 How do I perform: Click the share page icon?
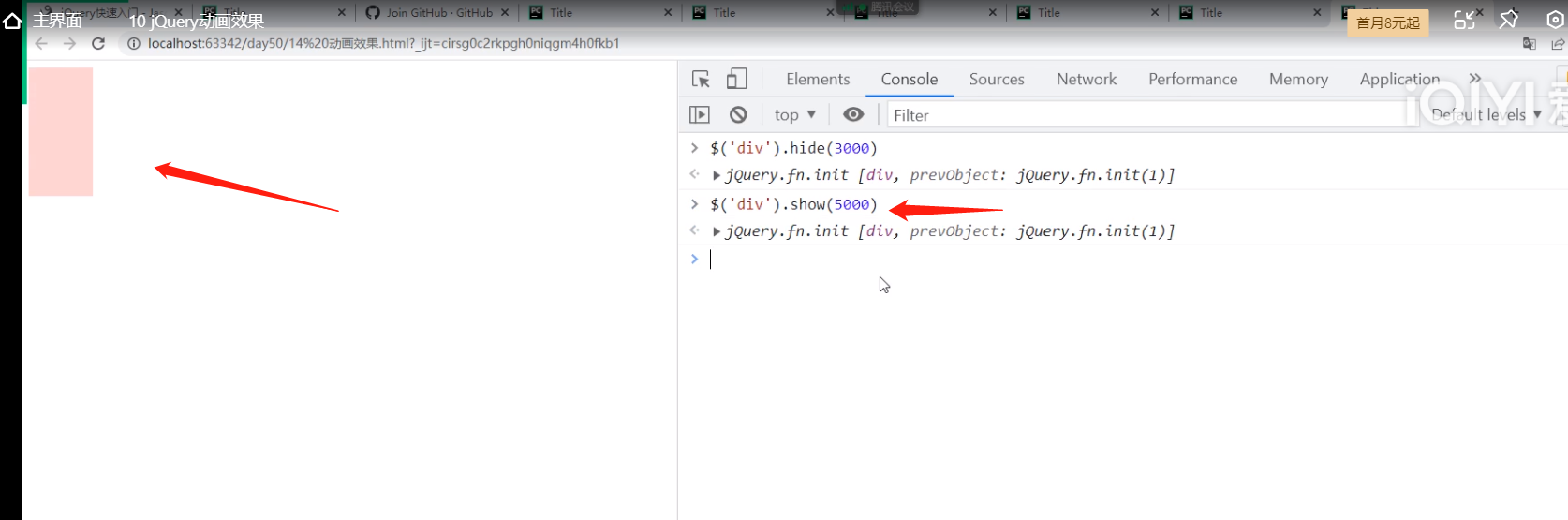pos(1558,44)
